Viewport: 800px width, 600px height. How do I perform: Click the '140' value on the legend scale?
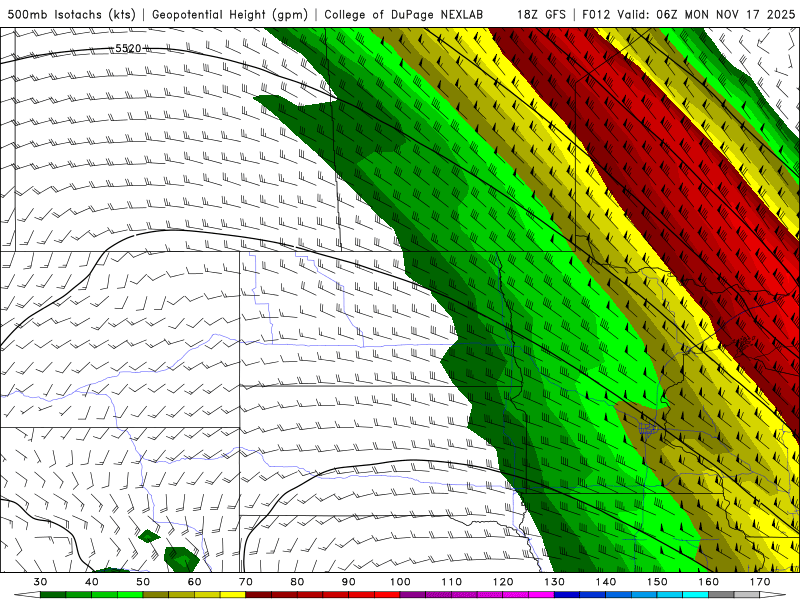point(606,582)
